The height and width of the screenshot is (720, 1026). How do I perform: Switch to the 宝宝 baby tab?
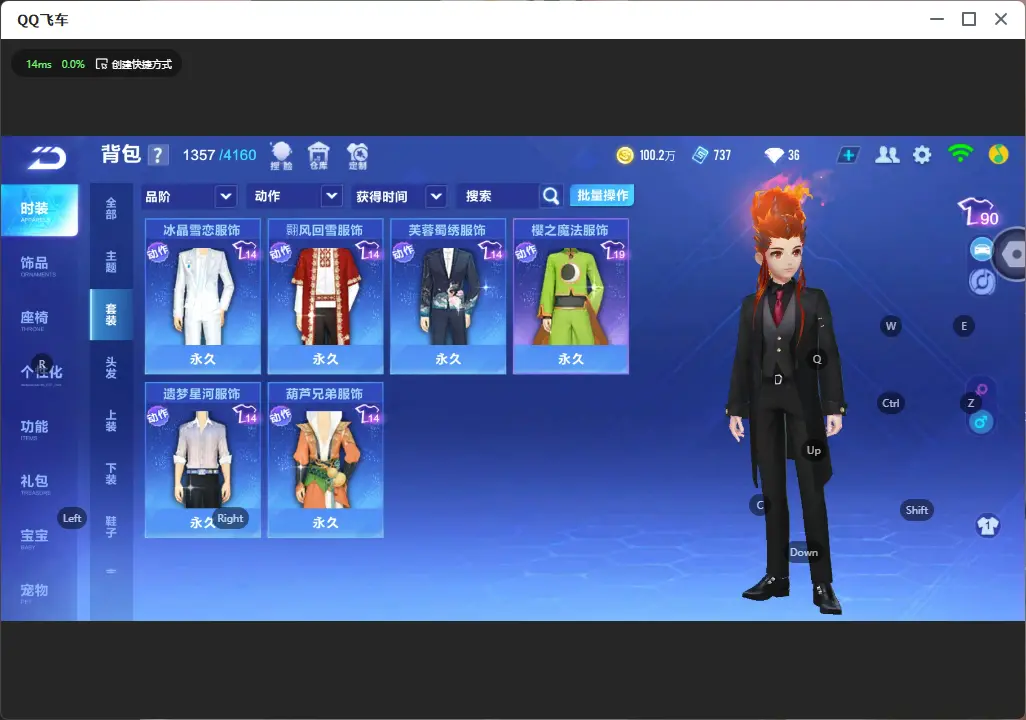point(35,537)
